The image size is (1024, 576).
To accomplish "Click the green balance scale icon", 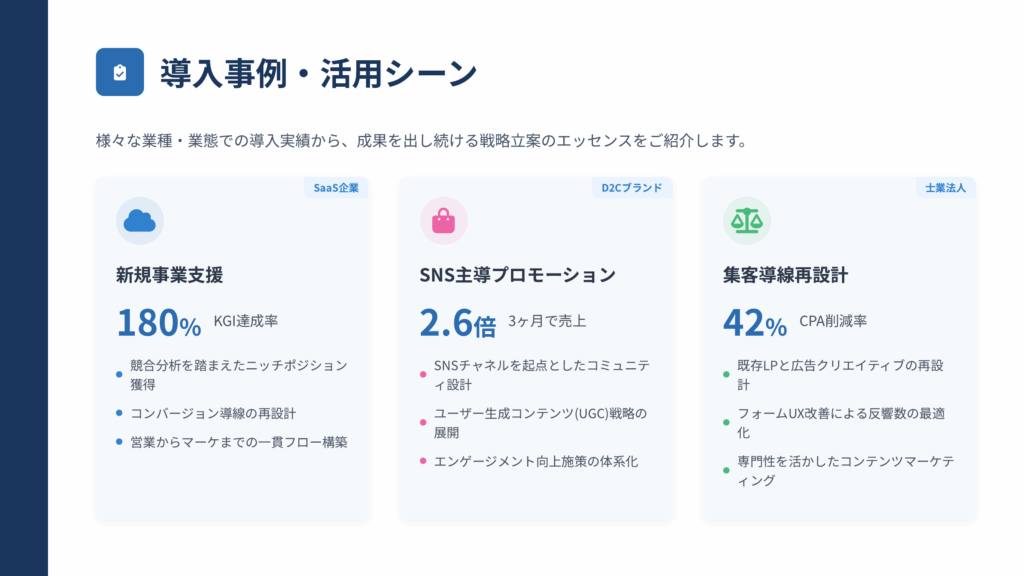I will click(x=746, y=221).
